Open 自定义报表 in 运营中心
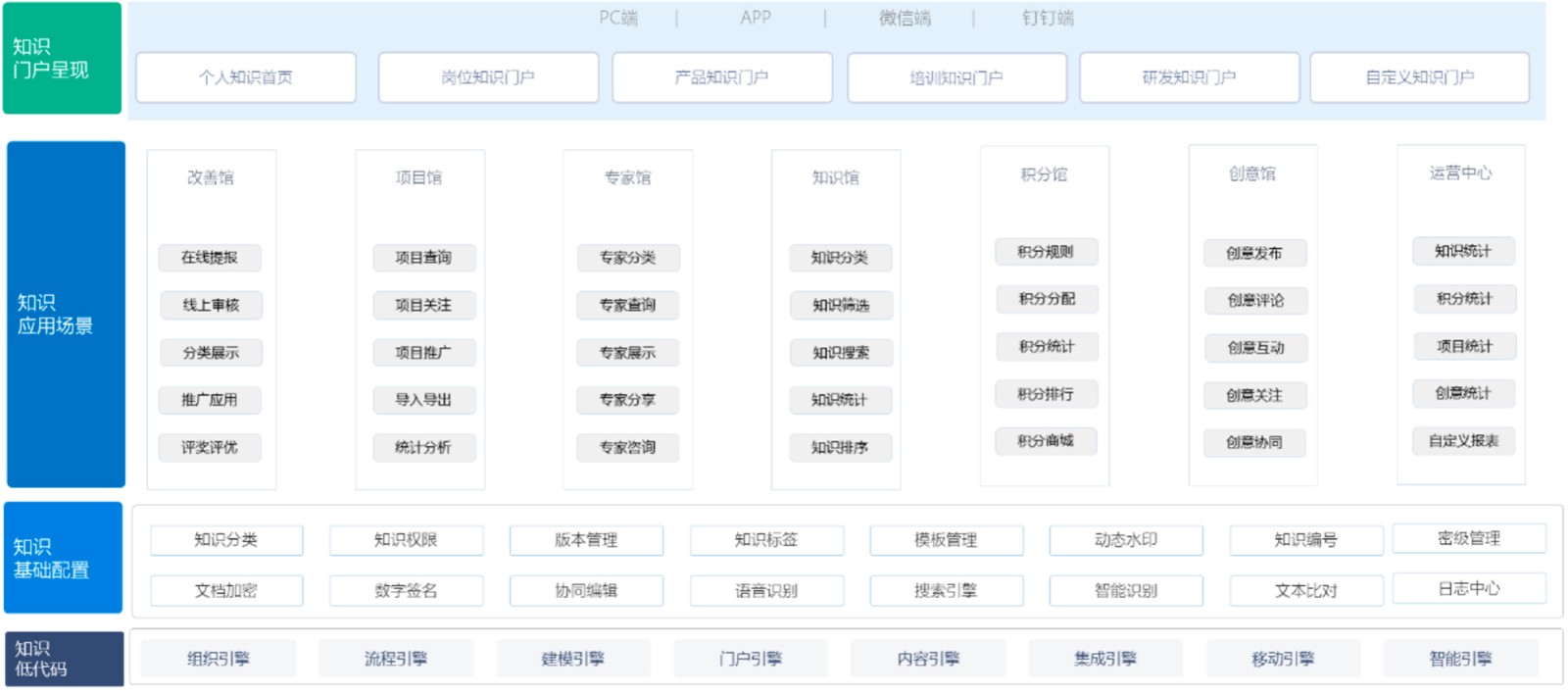Image resolution: width=1568 pixels, height=694 pixels. click(x=1463, y=441)
